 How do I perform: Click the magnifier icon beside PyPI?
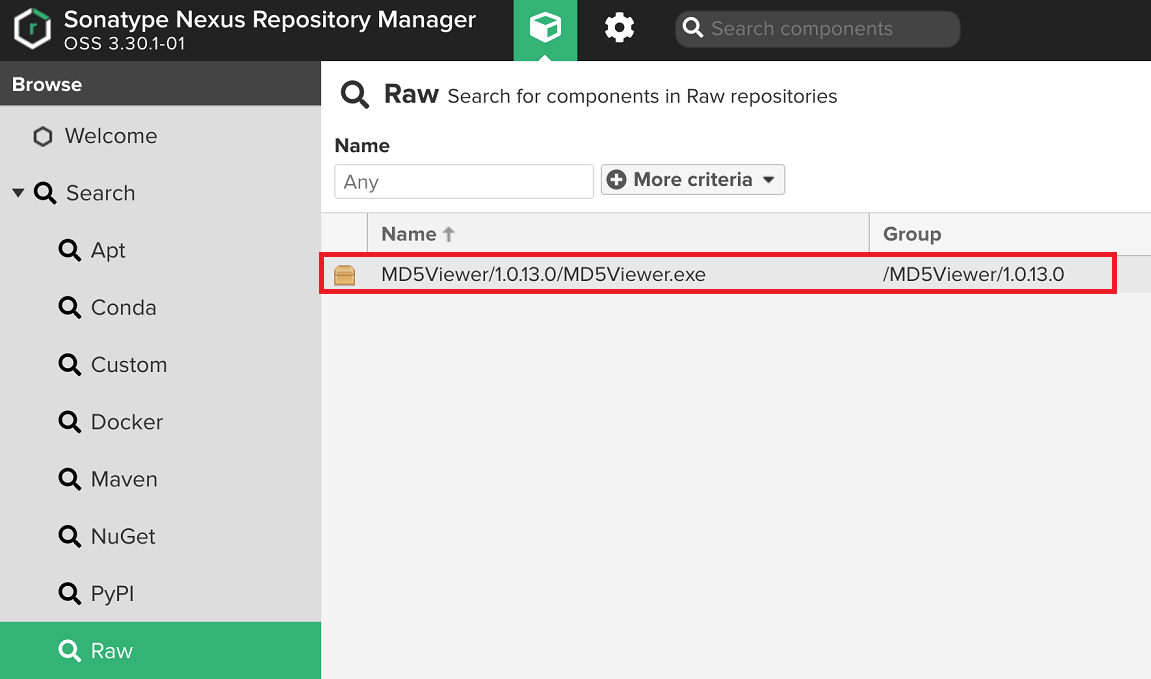pyautogui.click(x=70, y=593)
